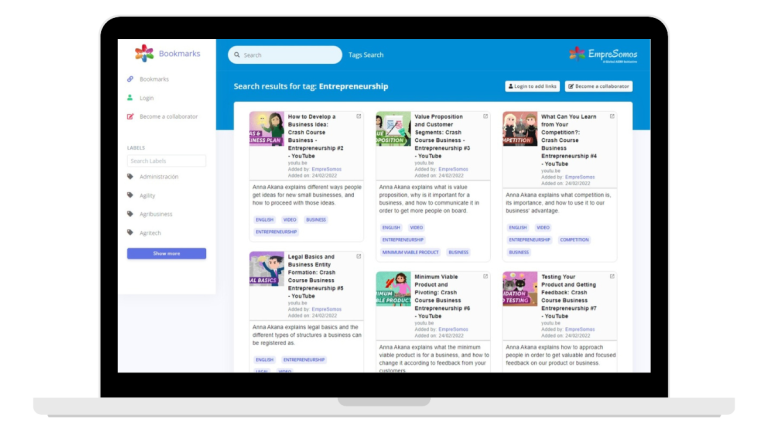Click the magnifier icon in search bar
The image size is (768, 432).
[x=237, y=55]
